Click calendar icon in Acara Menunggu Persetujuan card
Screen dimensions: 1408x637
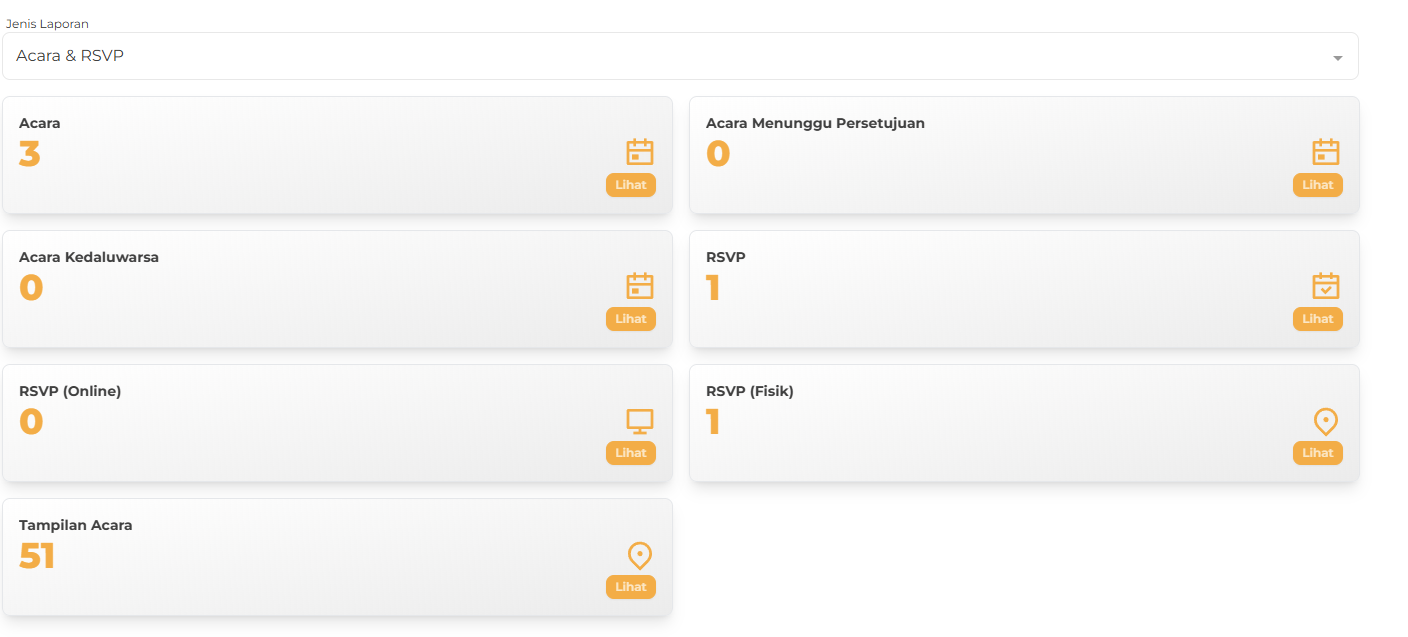click(1326, 152)
